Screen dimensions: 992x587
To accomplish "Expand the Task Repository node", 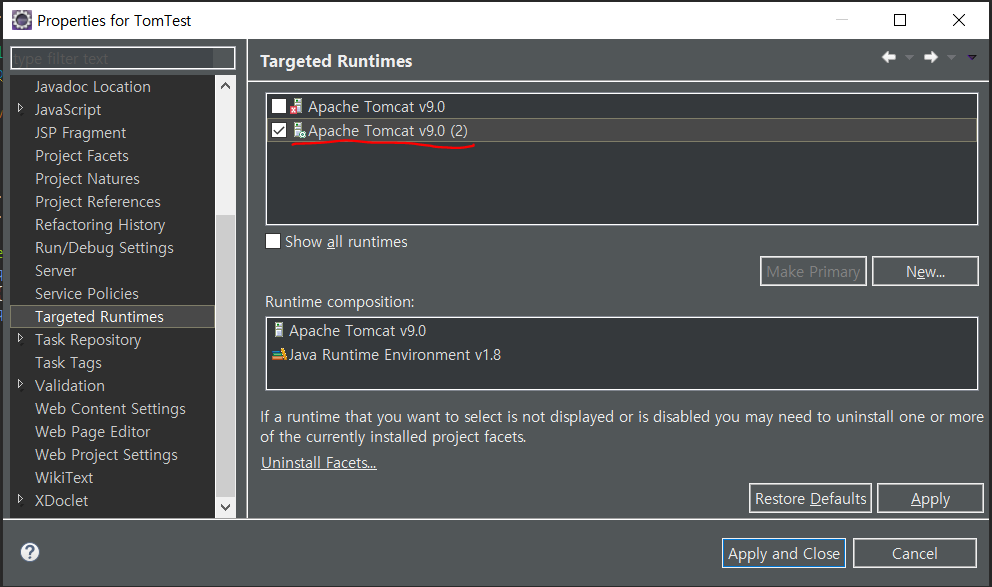I will point(20,338).
